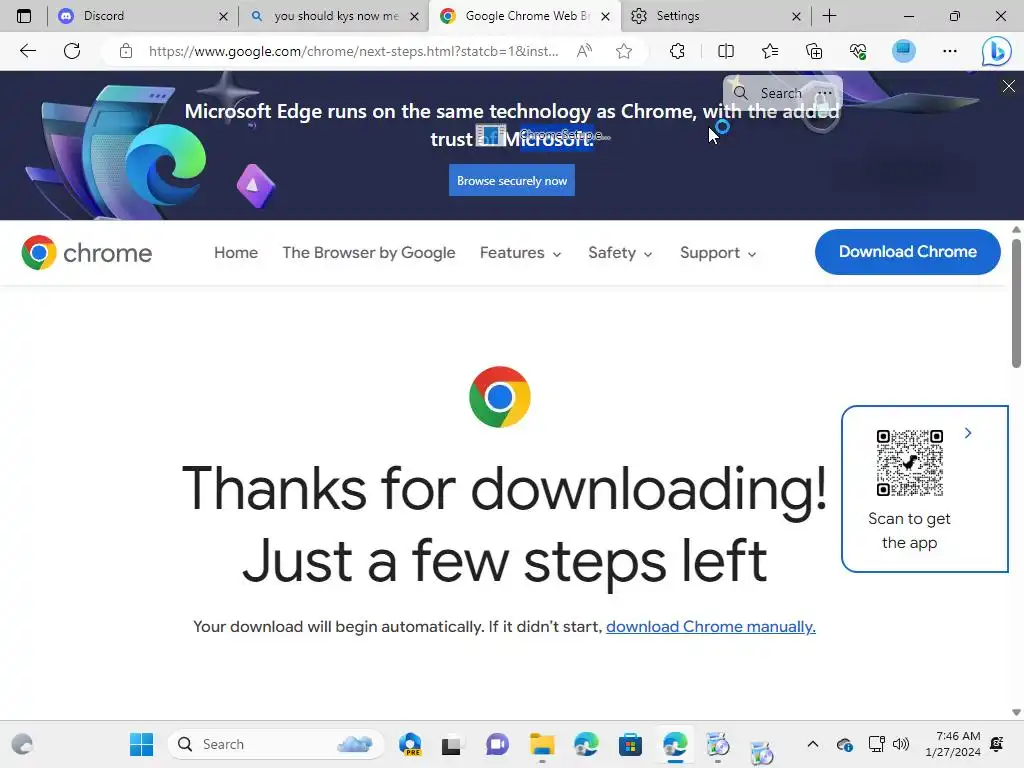Open notification bell in the system tray

click(x=997, y=744)
